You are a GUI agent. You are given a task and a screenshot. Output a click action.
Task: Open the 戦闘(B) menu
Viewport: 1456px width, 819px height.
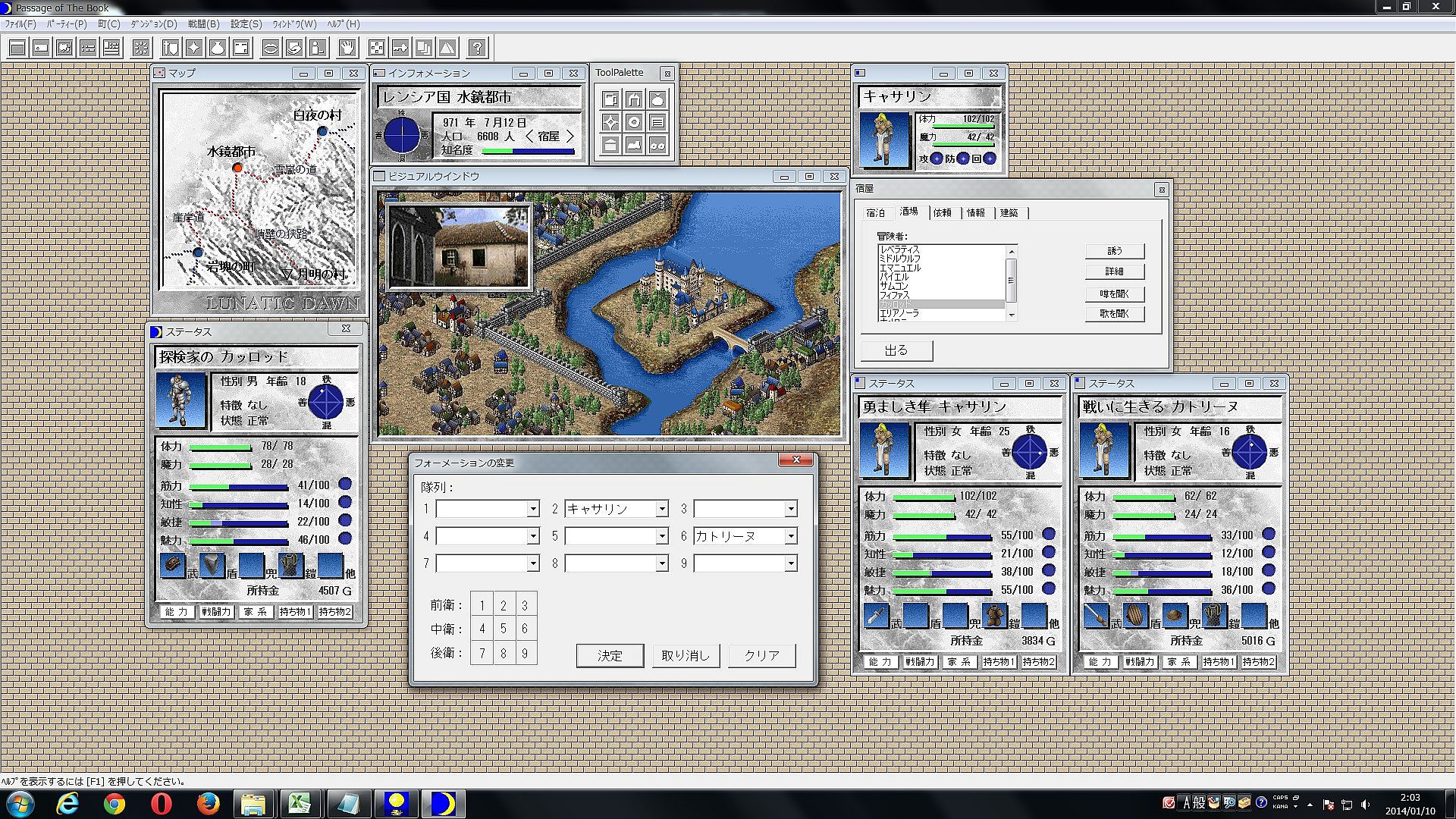pos(203,24)
